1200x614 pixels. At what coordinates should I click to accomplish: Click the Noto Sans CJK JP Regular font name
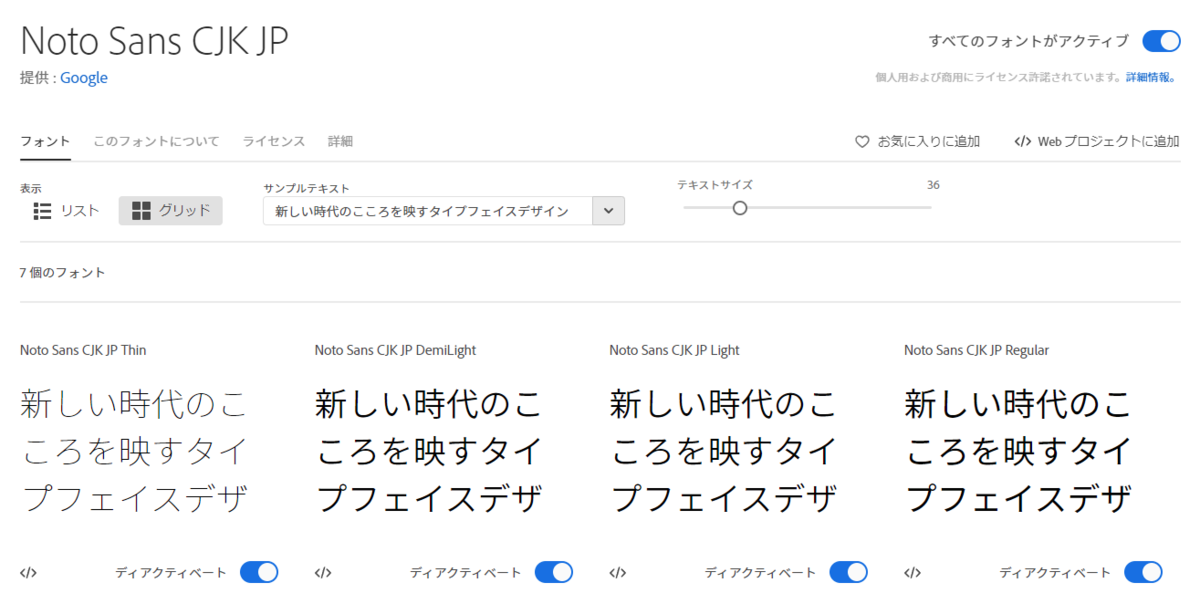point(977,350)
